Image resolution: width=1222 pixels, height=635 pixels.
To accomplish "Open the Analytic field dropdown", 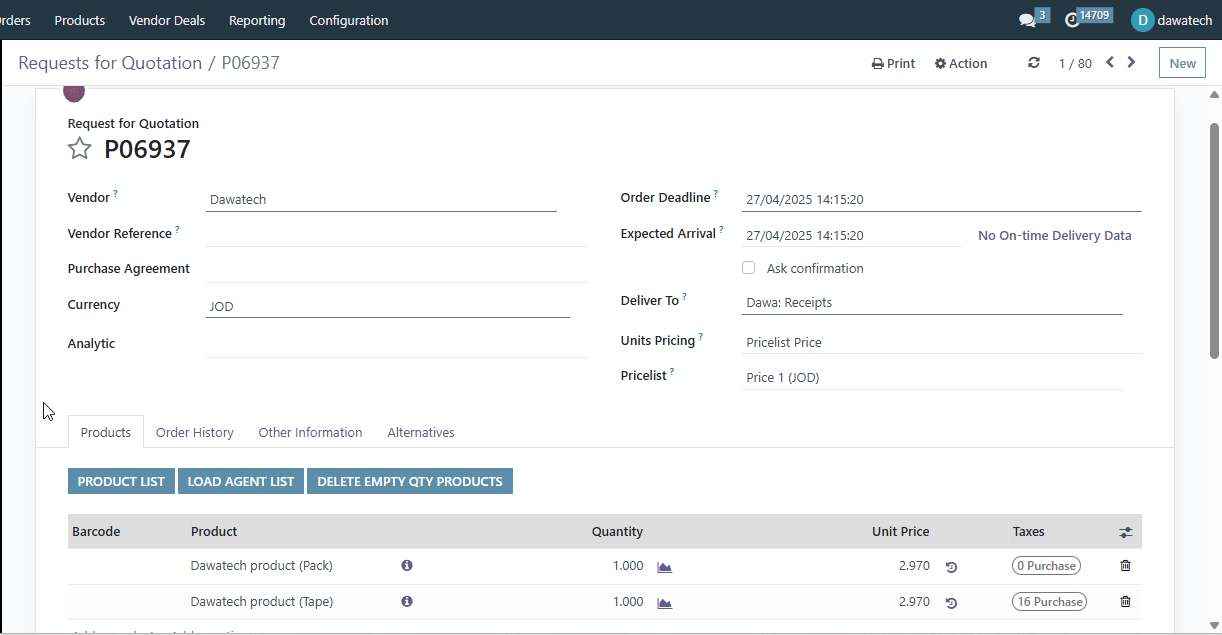I will point(397,344).
